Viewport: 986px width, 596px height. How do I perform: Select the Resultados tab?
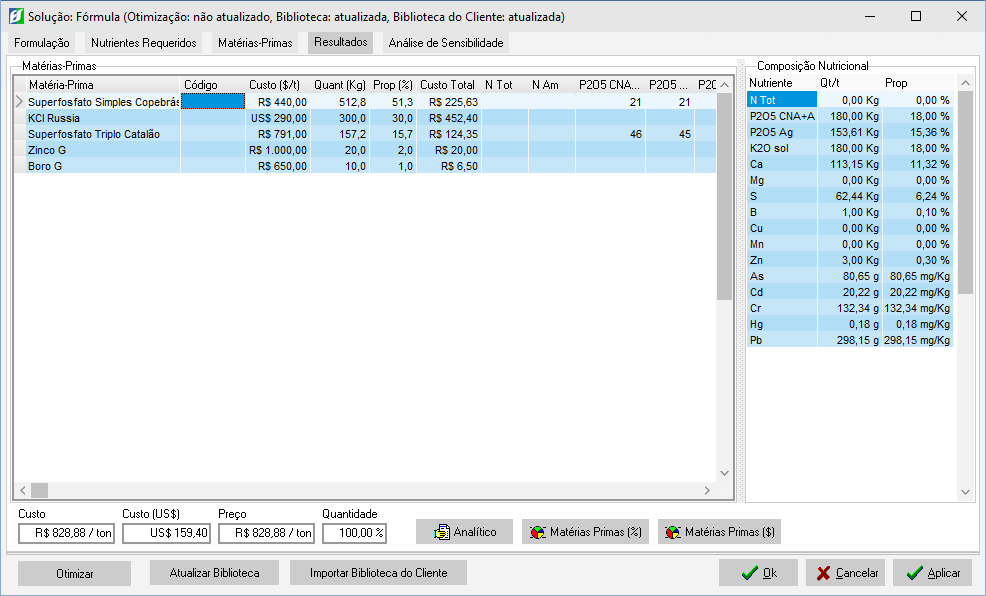[340, 42]
